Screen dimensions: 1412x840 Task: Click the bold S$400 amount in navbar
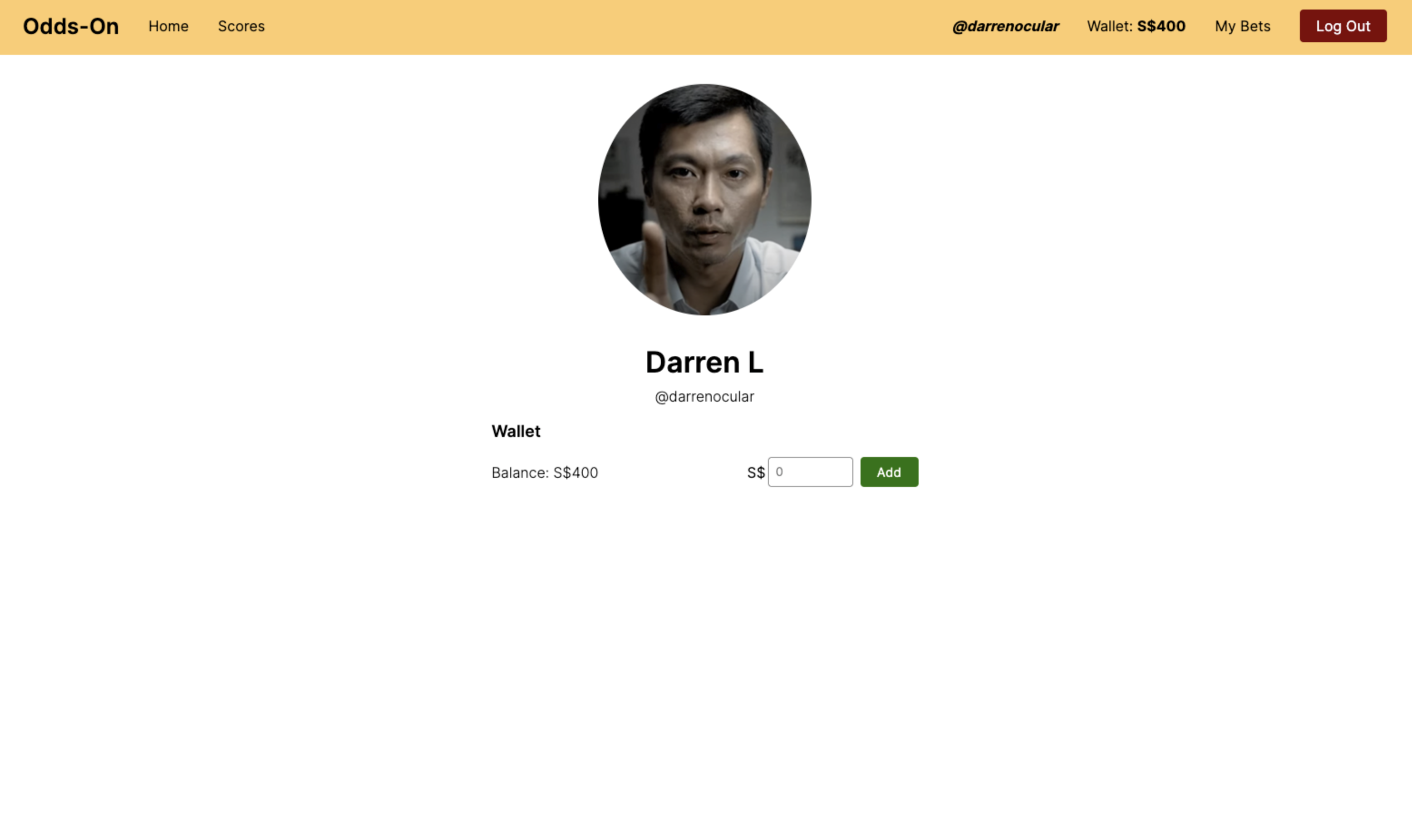[x=1161, y=27]
